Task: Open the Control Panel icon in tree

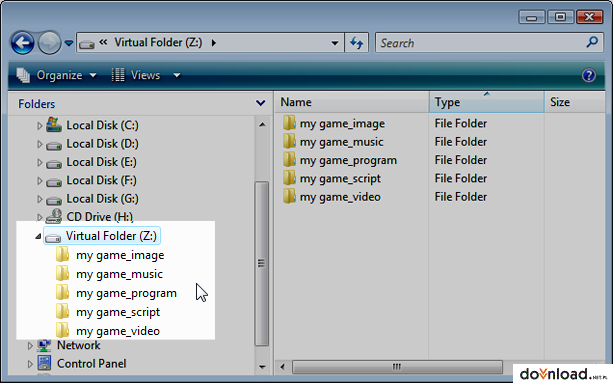Action: (44, 363)
